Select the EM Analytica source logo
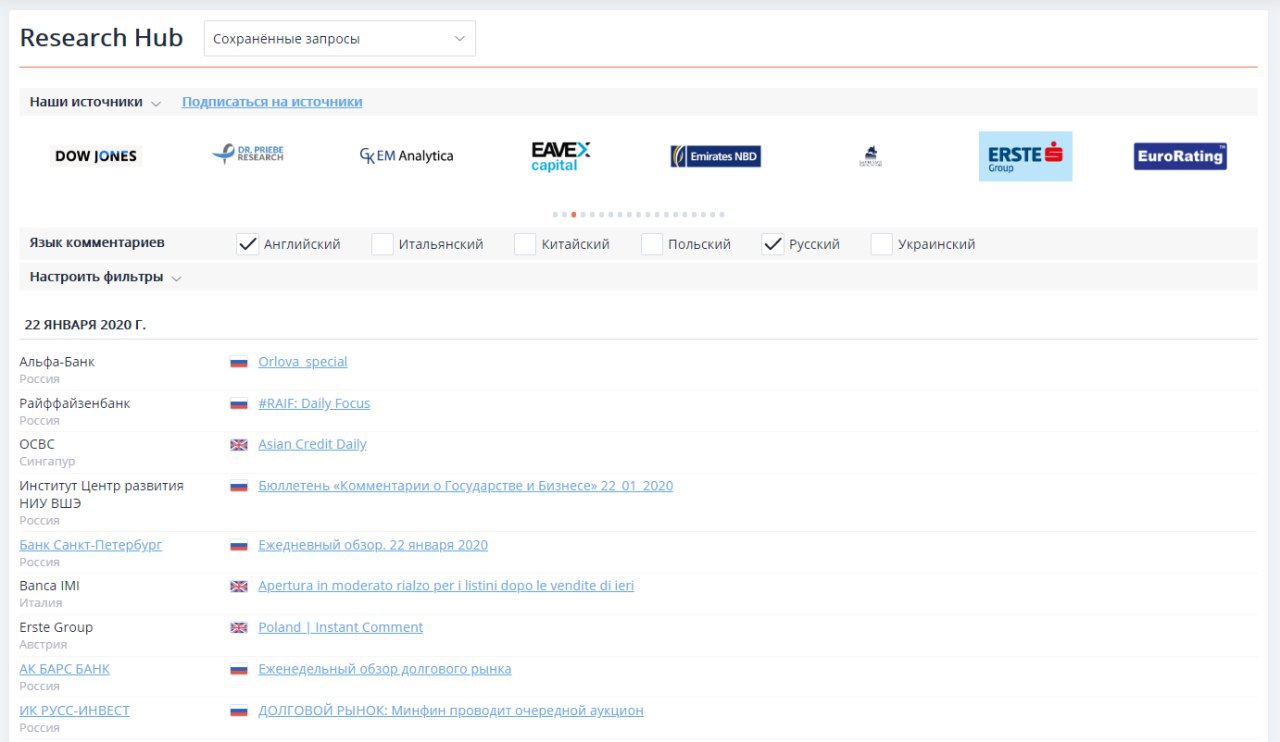Image resolution: width=1280 pixels, height=742 pixels. pos(406,156)
